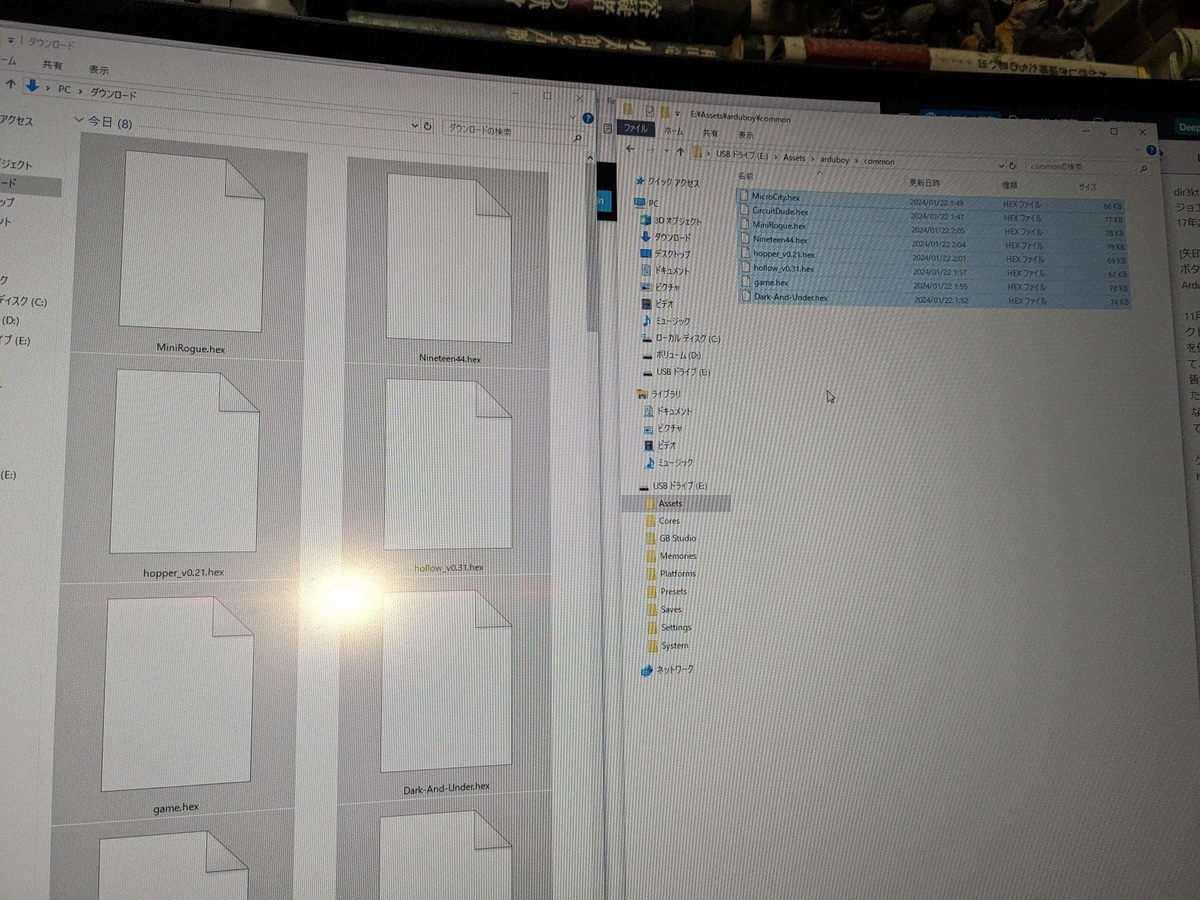Open ローカル ディスク (C:) in navigation pane

[x=680, y=338]
